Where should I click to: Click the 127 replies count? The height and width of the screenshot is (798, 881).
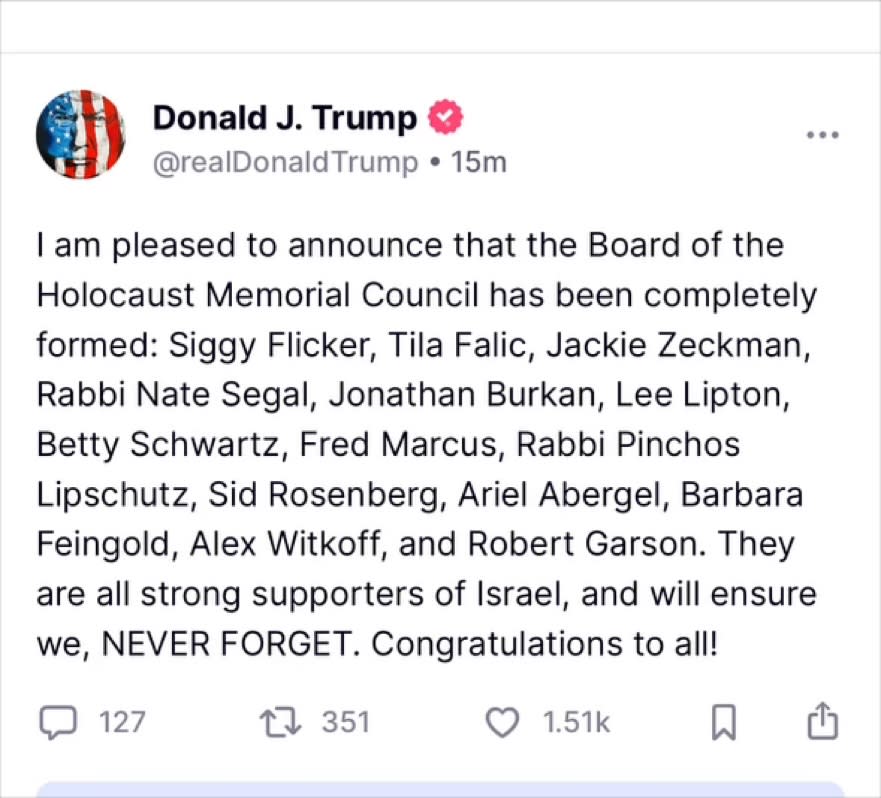click(122, 721)
